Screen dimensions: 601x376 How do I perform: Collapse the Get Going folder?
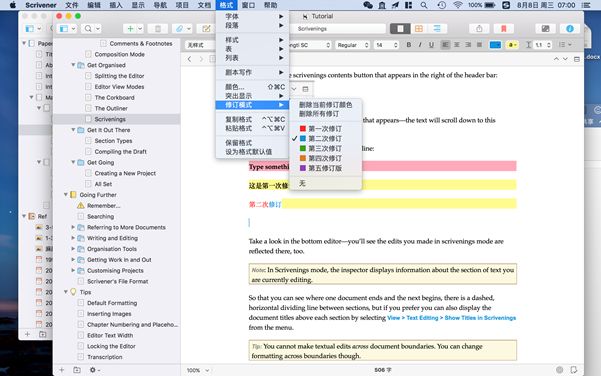(x=73, y=162)
